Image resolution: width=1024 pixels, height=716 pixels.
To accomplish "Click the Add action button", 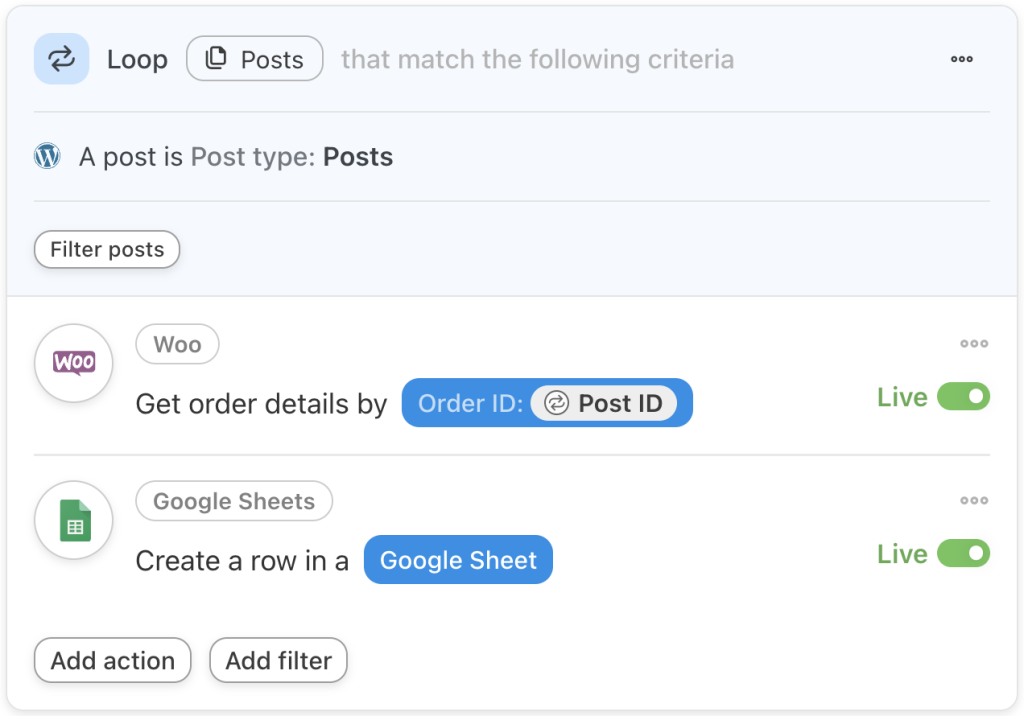I will point(112,660).
